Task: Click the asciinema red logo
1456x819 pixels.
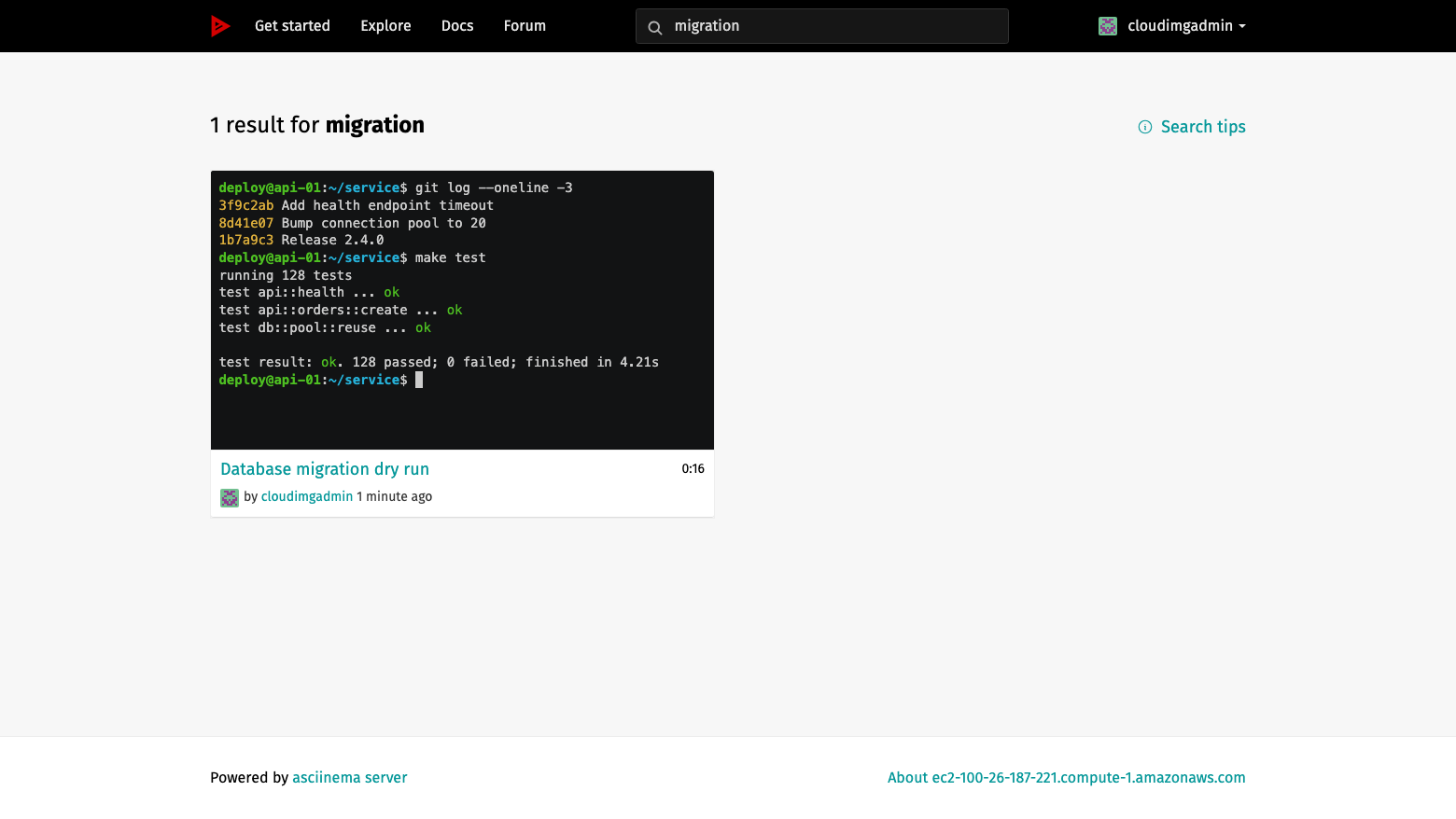Action: point(220,26)
